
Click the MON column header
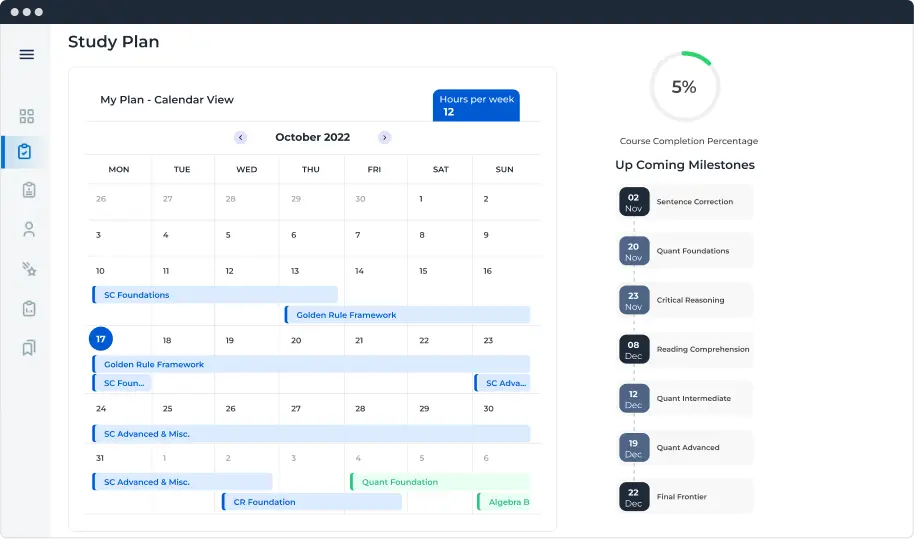tap(119, 170)
